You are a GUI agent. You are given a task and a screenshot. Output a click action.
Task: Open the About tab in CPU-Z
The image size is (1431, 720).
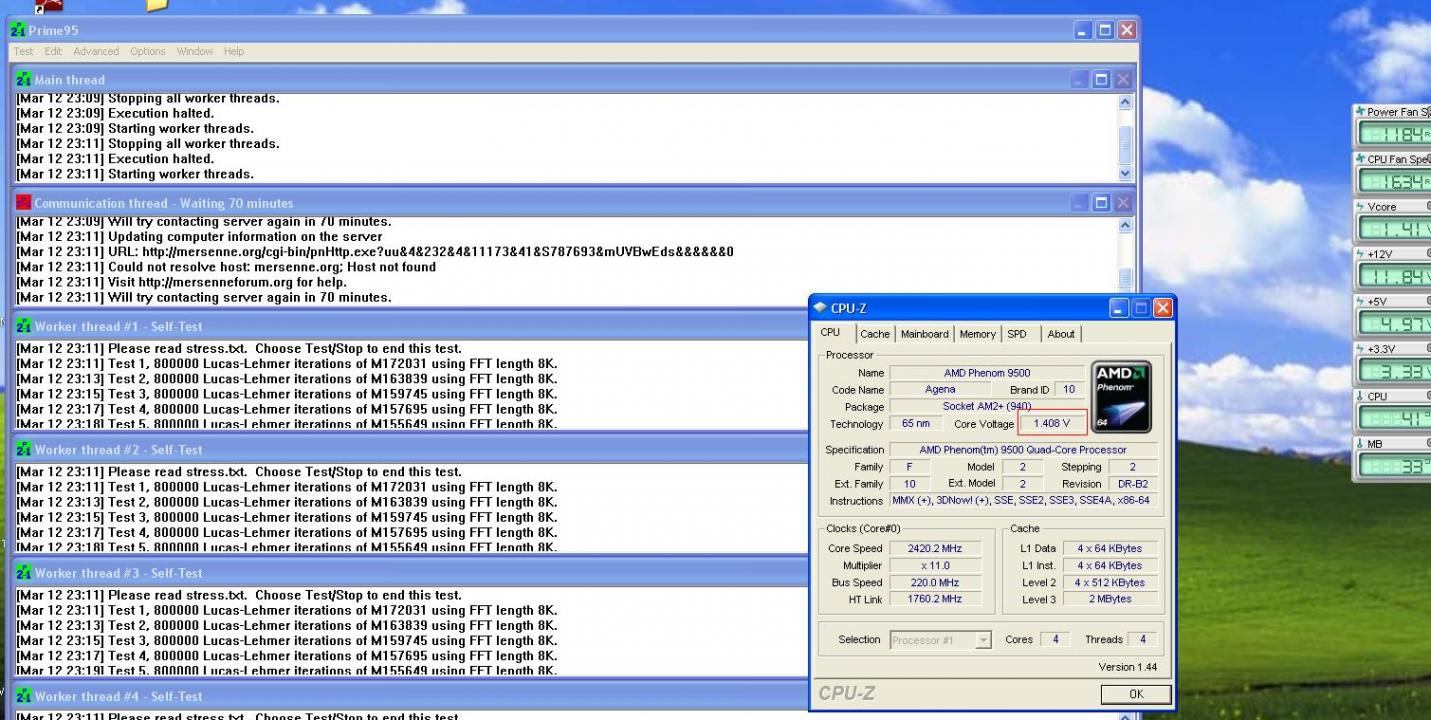pos(1061,334)
